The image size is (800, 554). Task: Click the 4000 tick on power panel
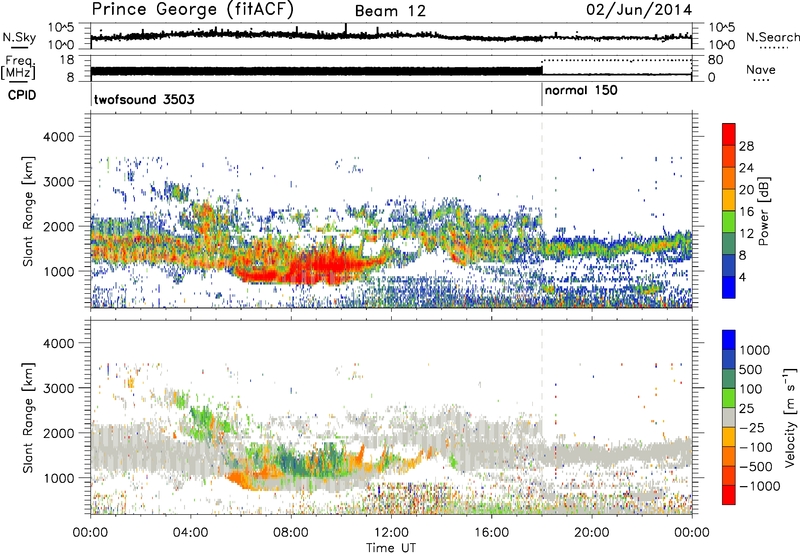pyautogui.click(x=58, y=137)
